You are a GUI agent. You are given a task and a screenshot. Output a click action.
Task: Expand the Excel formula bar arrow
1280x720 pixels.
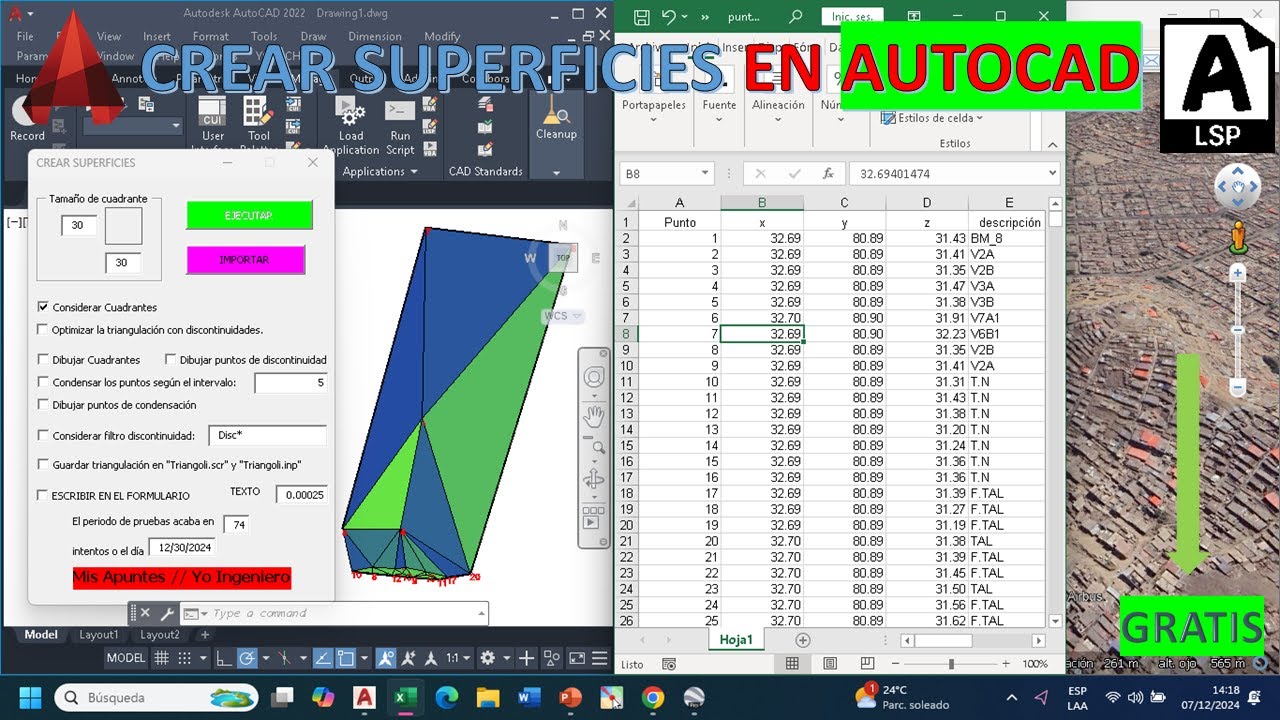pyautogui.click(x=1052, y=174)
